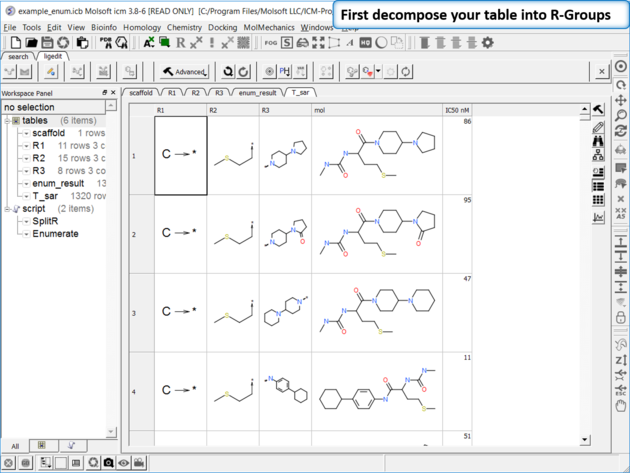Click the Save disk icon
The width and height of the screenshot is (630, 473).
tap(47, 43)
